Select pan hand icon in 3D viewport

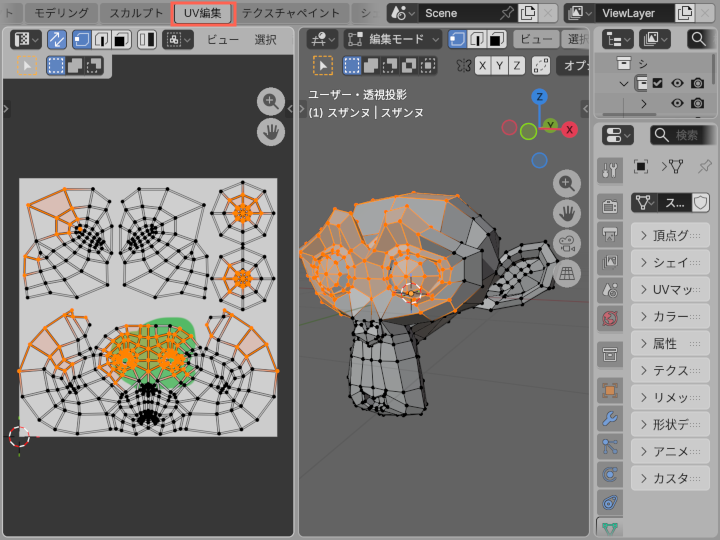click(x=568, y=213)
